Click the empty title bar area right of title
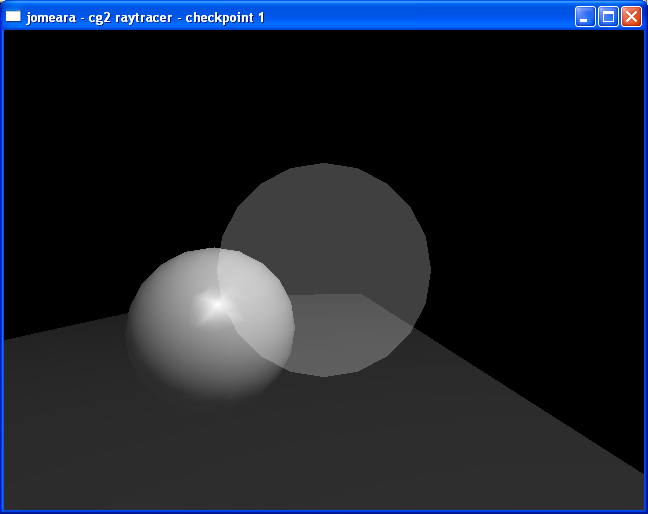The image size is (648, 514). pos(420,17)
